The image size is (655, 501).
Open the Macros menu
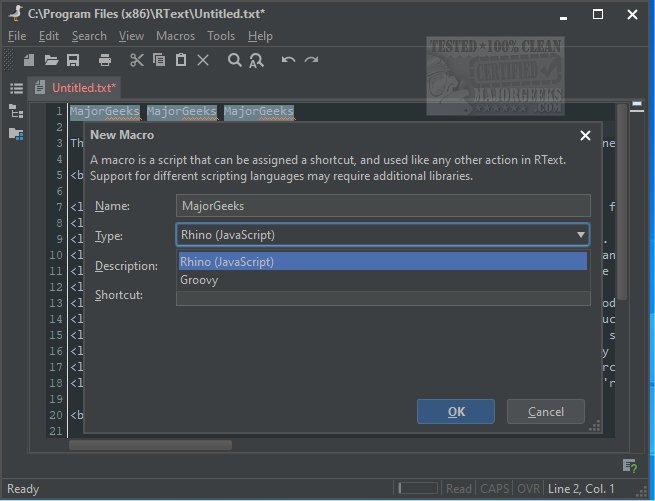tap(175, 36)
